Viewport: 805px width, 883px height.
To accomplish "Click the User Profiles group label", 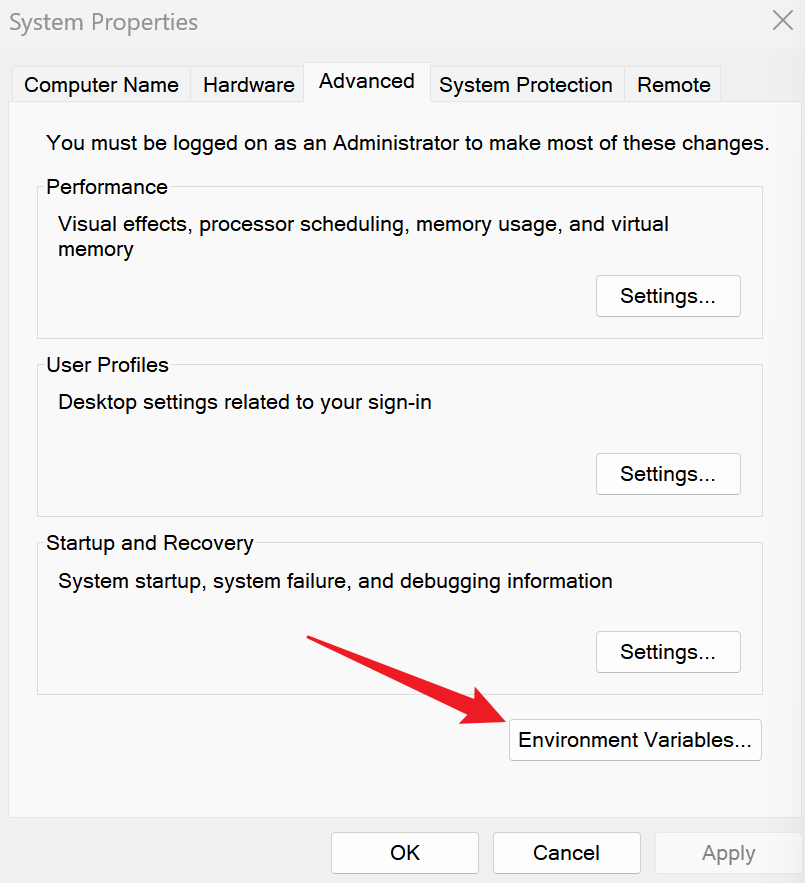I will [x=108, y=365].
